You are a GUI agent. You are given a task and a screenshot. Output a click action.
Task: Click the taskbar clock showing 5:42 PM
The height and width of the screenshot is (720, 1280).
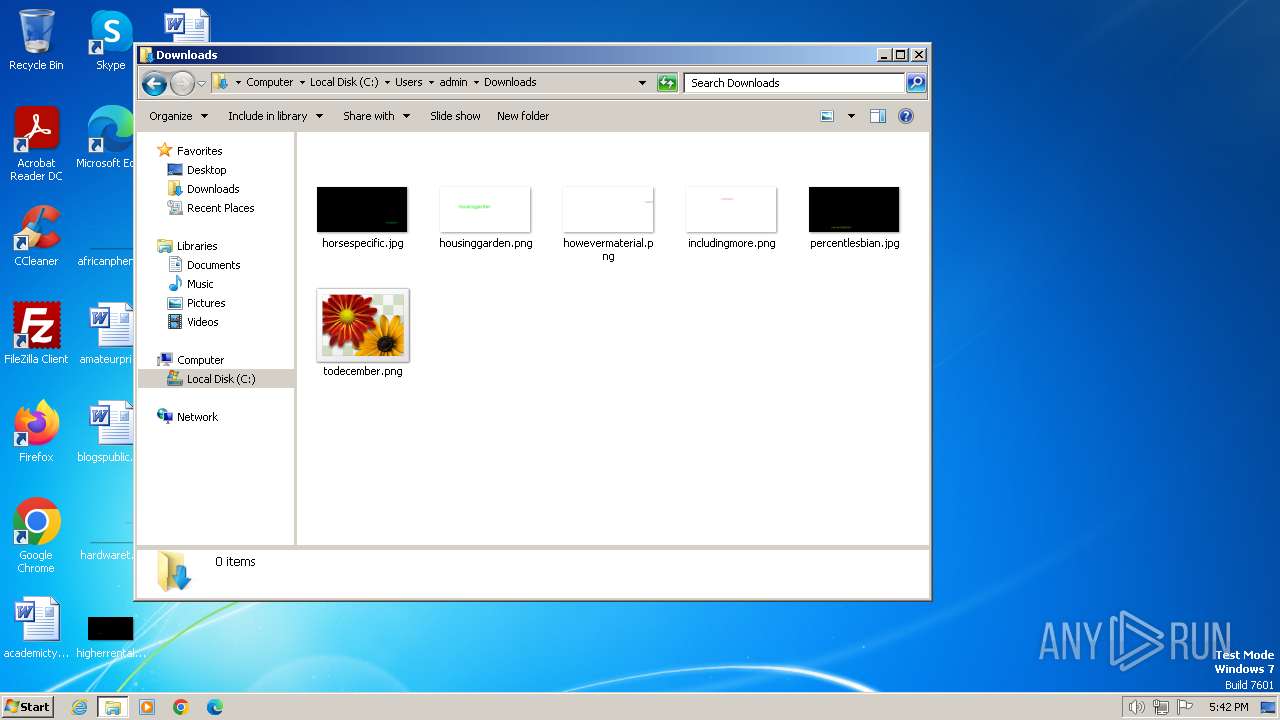point(1228,707)
